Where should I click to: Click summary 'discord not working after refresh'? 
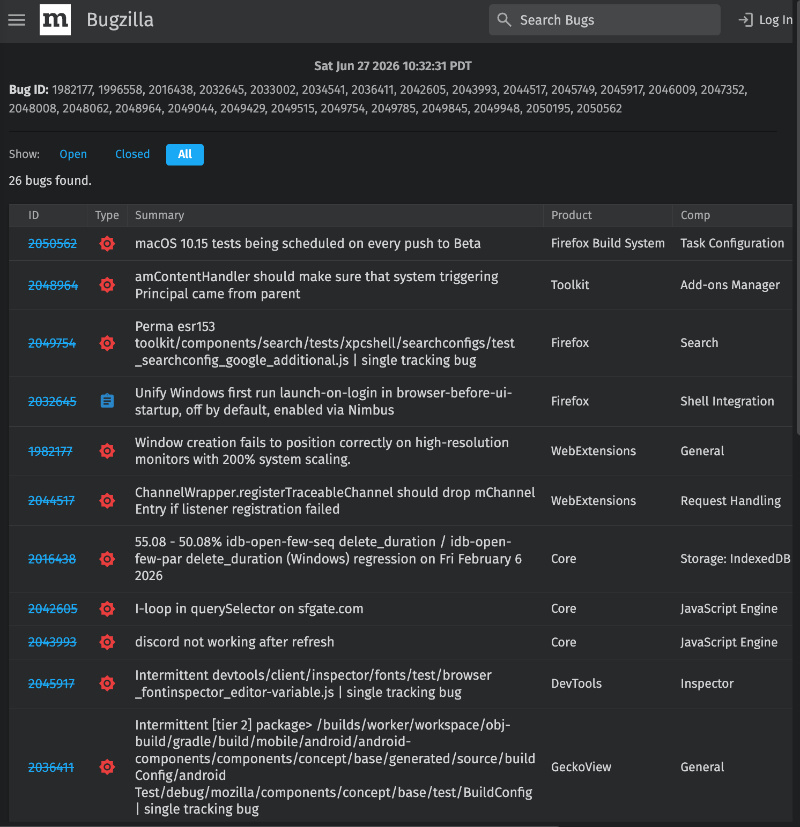[235, 642]
